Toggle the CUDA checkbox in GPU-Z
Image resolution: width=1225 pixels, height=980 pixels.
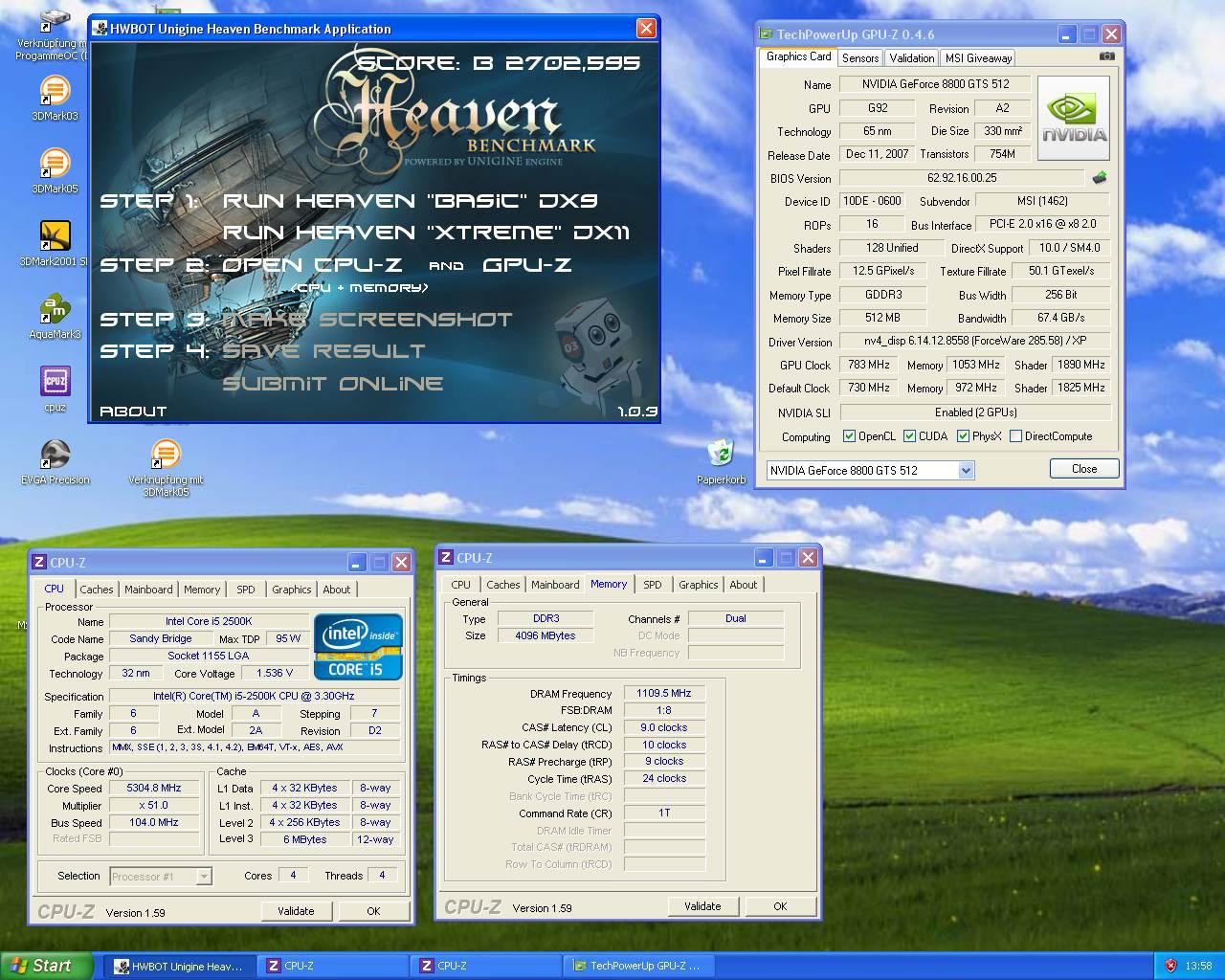[909, 436]
